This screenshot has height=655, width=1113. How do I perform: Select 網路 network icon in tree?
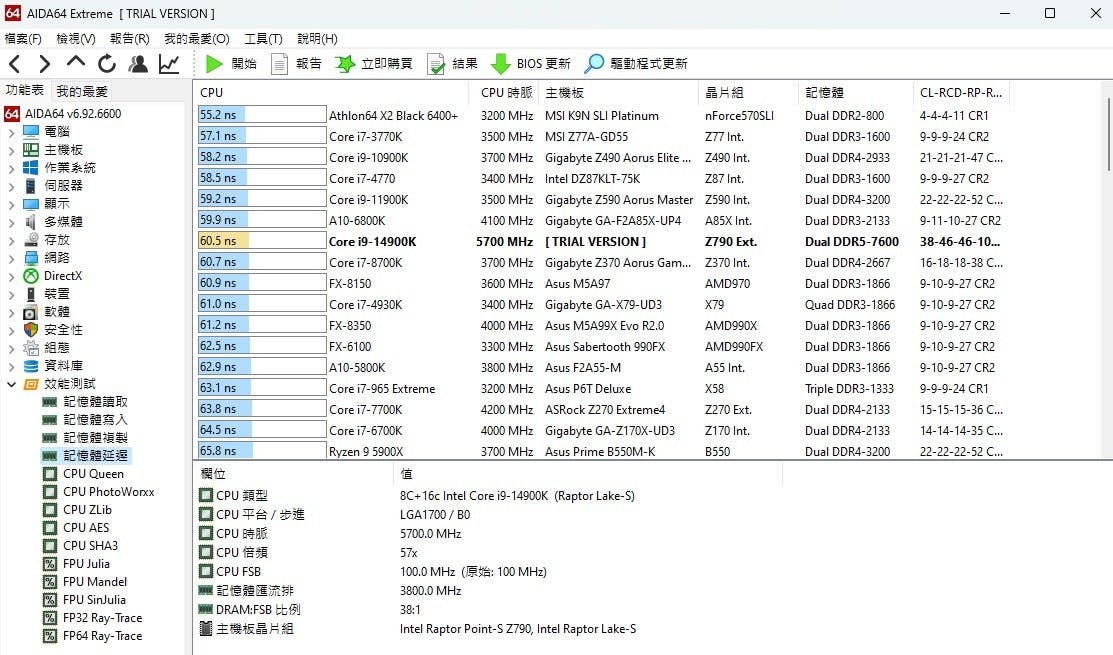(x=31, y=258)
